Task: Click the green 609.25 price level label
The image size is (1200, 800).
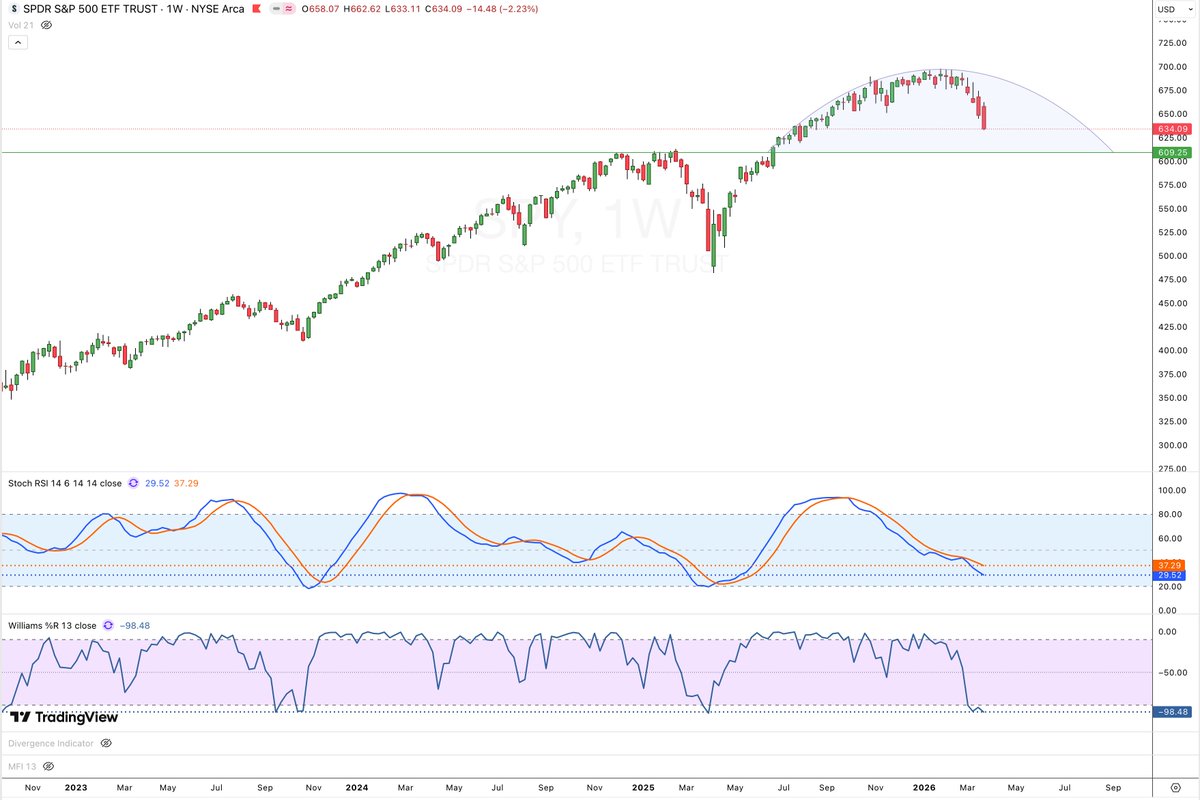Action: click(1171, 152)
